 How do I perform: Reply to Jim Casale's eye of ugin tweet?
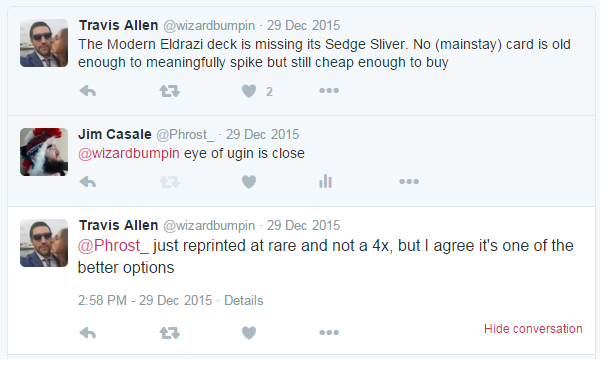tap(88, 182)
